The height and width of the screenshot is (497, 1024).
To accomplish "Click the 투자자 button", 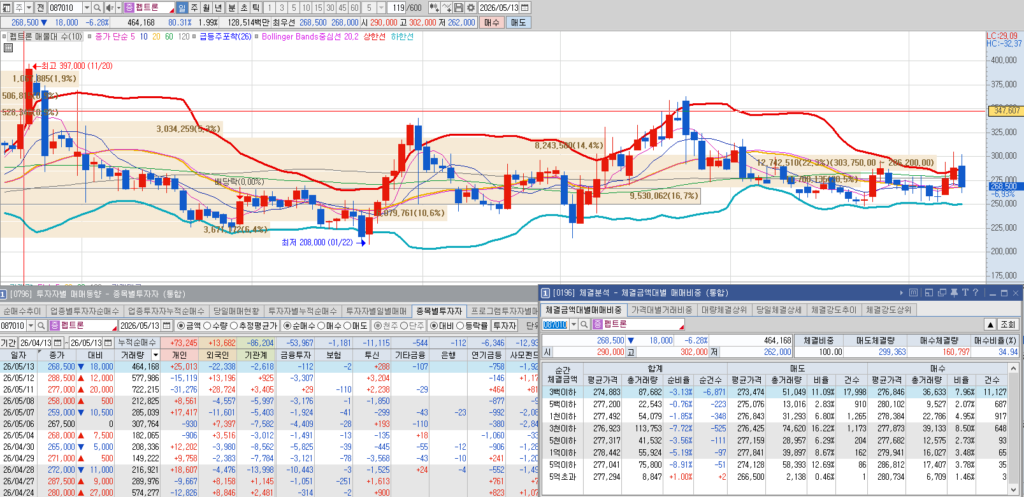I will click(x=504, y=325).
